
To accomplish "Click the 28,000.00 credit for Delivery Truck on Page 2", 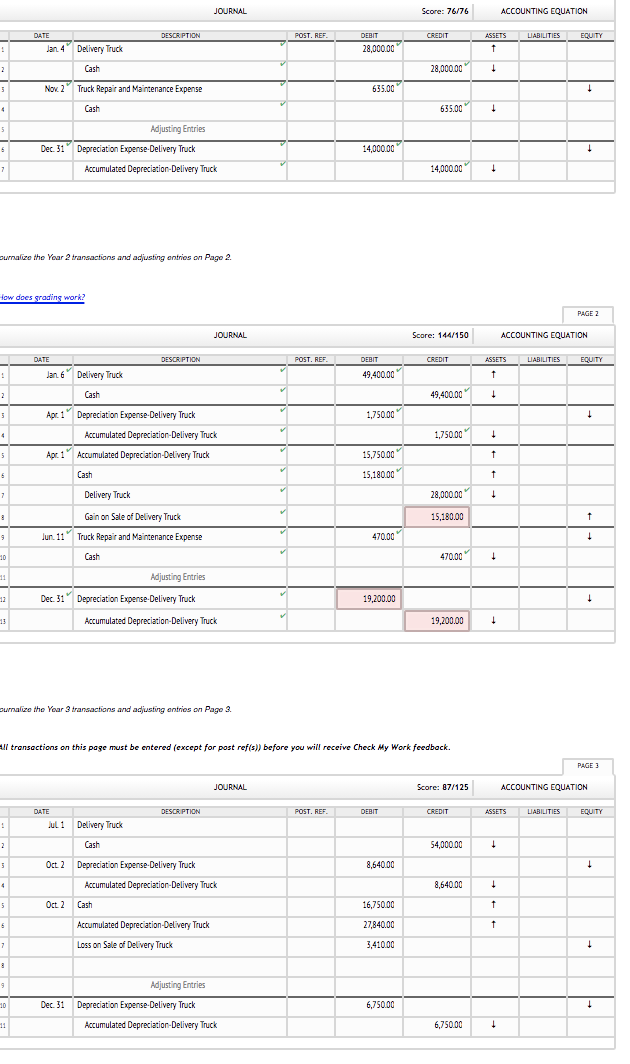I will 437,495.
